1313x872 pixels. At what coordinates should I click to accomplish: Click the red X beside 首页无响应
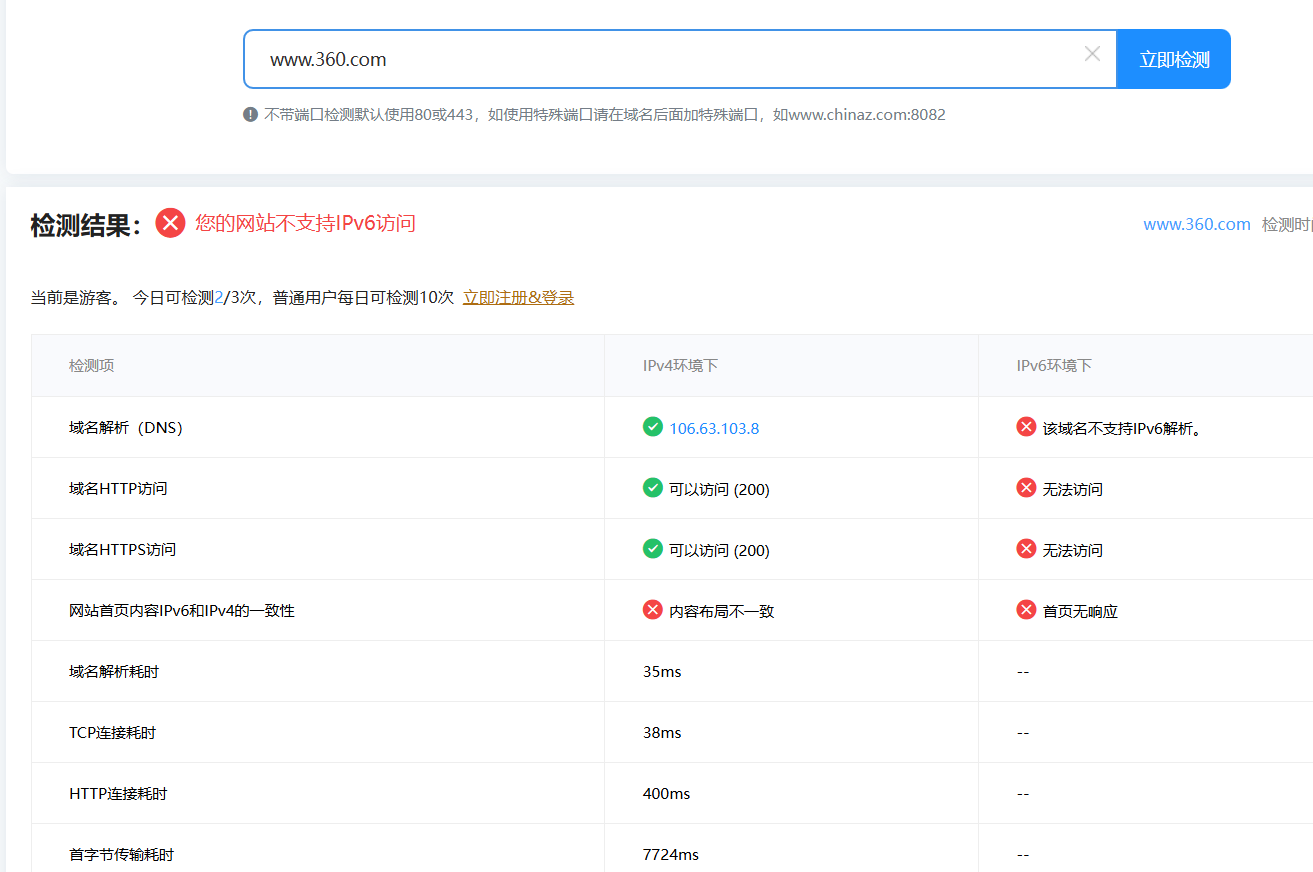click(x=1026, y=610)
